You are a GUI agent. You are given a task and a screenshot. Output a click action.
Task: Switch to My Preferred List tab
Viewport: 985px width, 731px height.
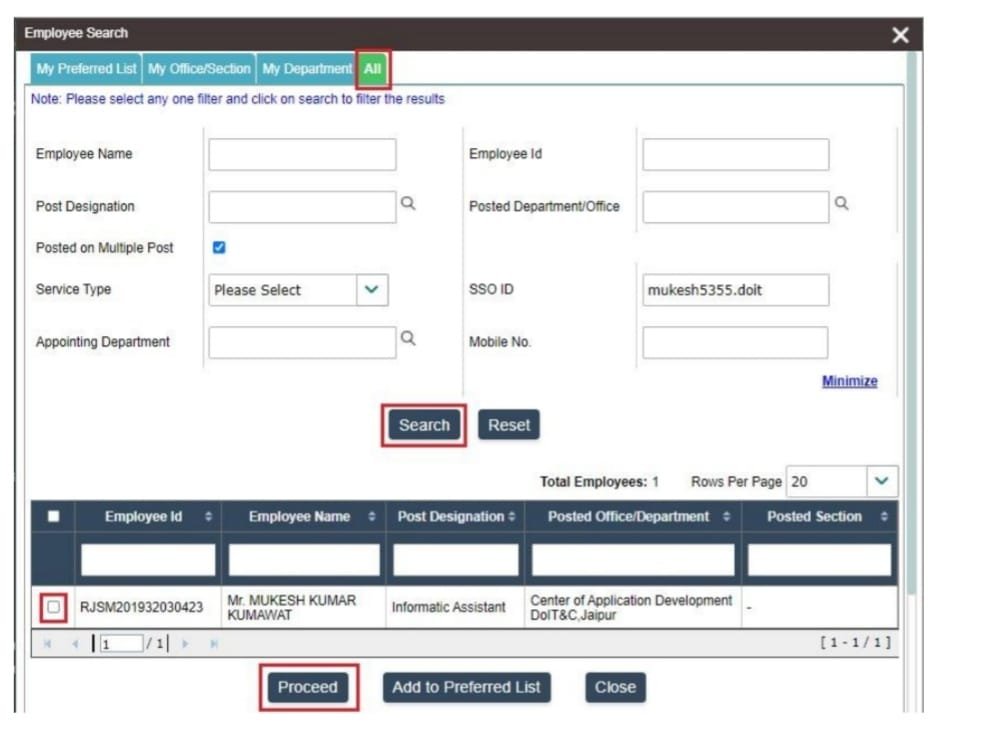pyautogui.click(x=86, y=68)
